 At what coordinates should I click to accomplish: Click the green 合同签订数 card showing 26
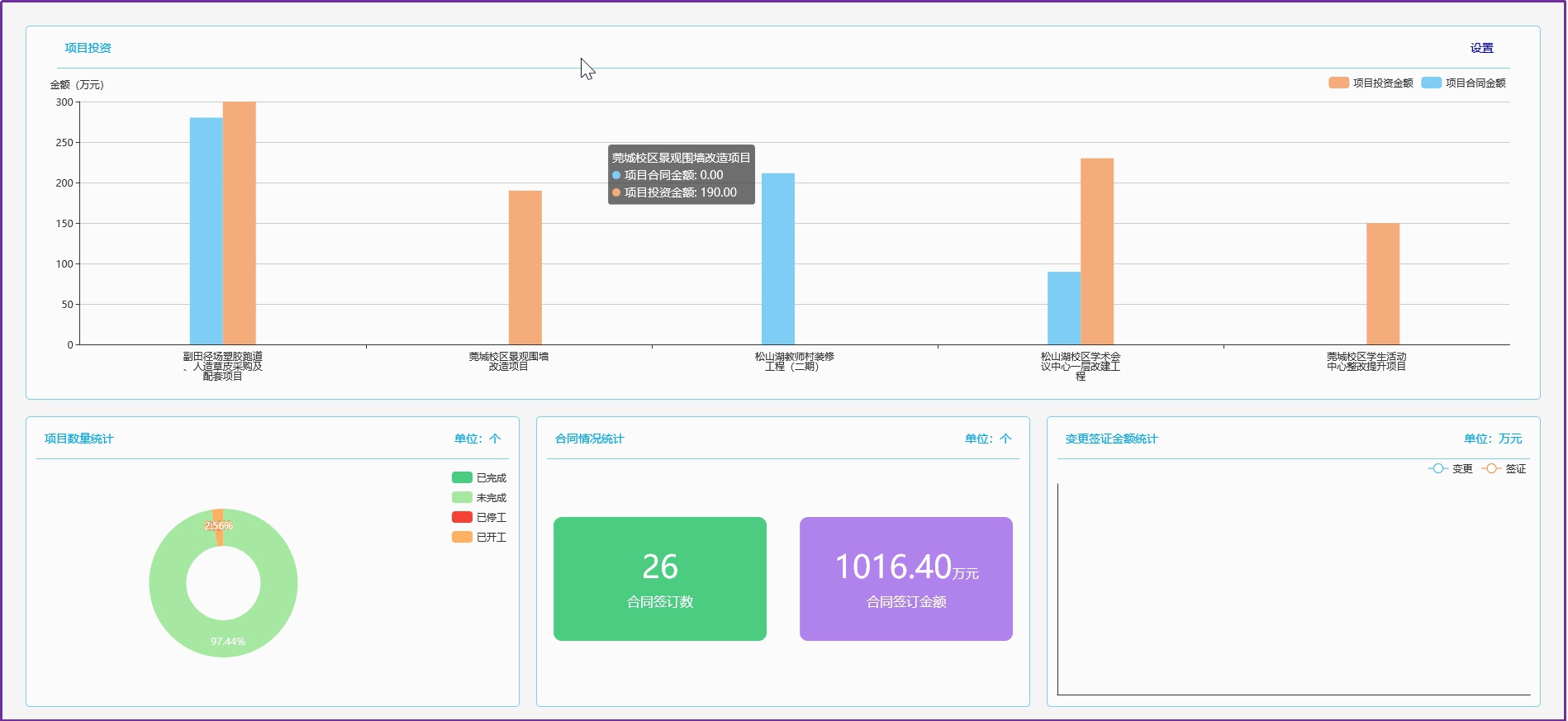(x=659, y=578)
